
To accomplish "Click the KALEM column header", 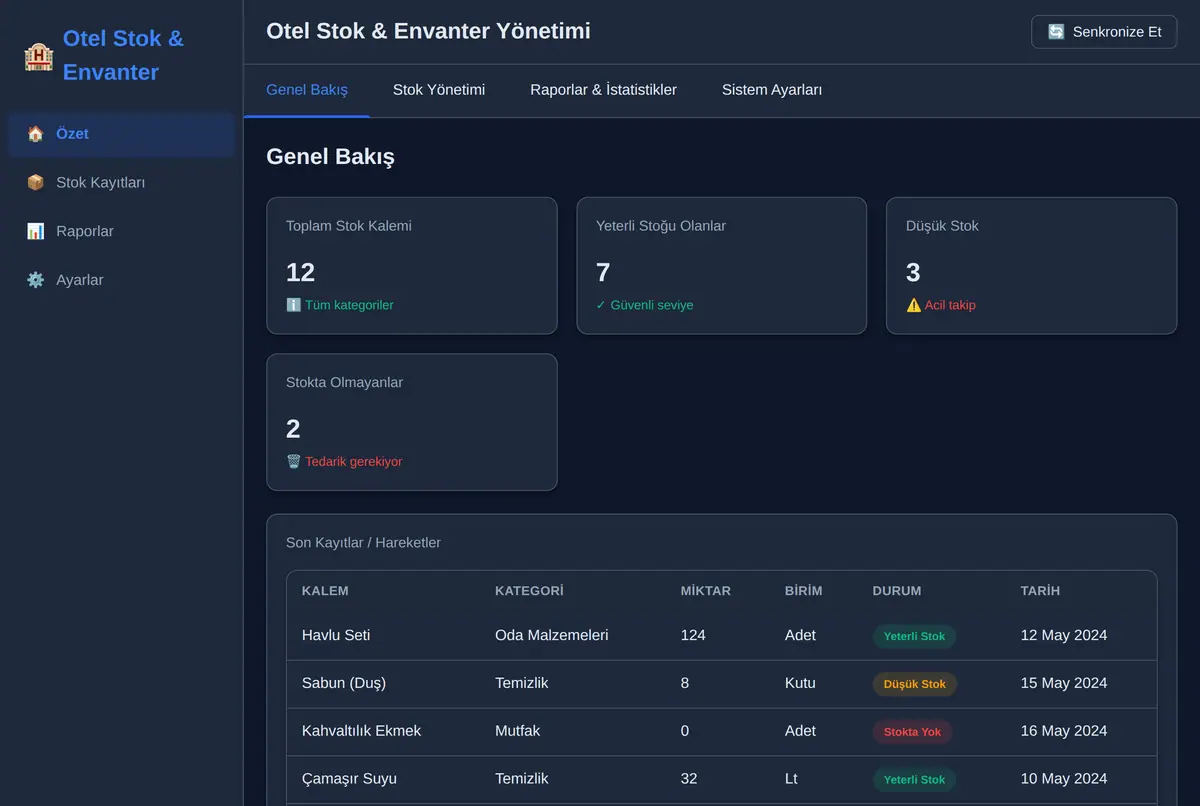I will pos(325,591).
